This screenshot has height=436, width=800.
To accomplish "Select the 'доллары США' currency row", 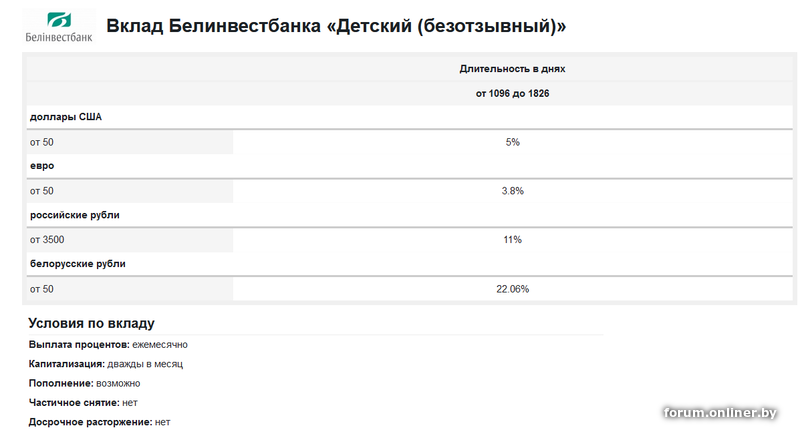I will click(x=66, y=117).
